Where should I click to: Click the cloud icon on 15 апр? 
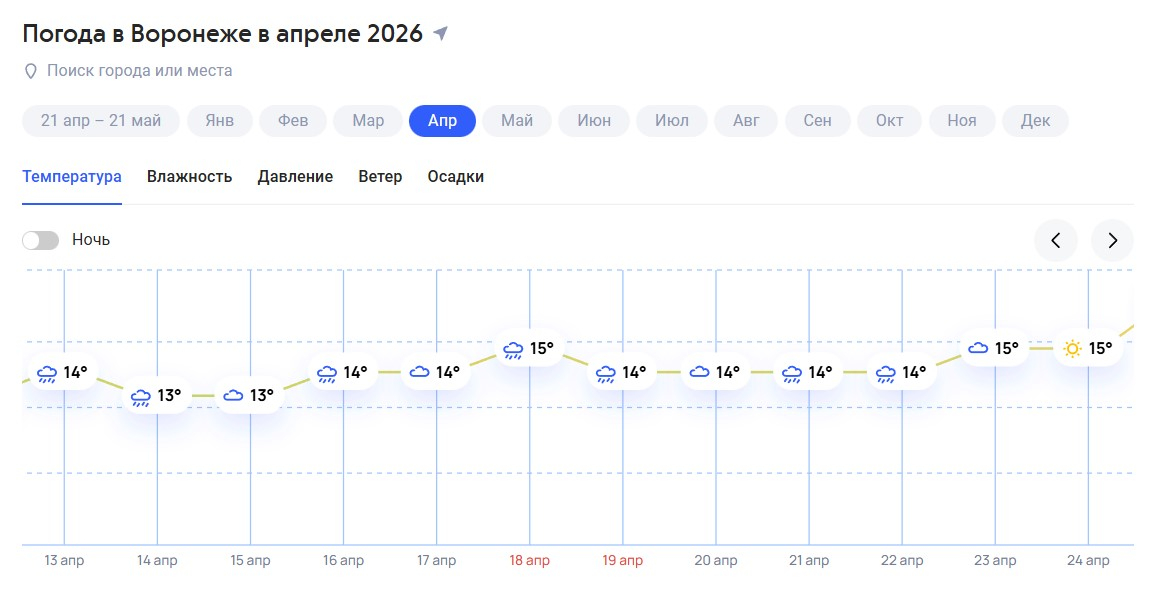point(233,396)
